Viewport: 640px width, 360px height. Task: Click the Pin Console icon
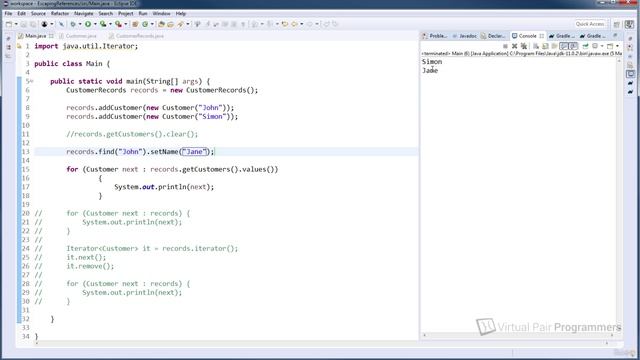(x=586, y=46)
